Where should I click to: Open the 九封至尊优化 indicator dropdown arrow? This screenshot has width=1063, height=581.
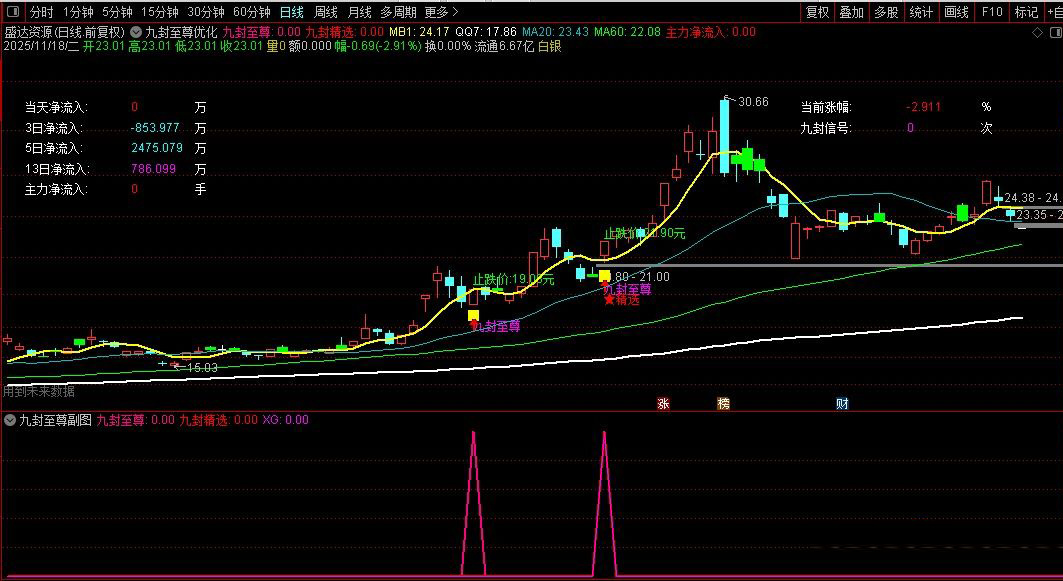135,32
